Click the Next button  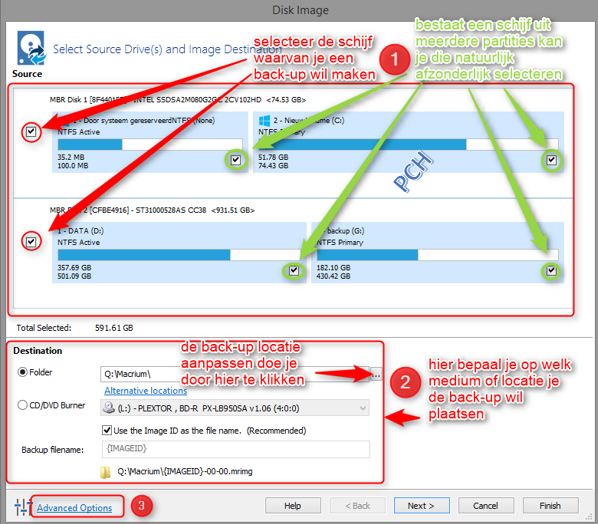click(x=421, y=506)
